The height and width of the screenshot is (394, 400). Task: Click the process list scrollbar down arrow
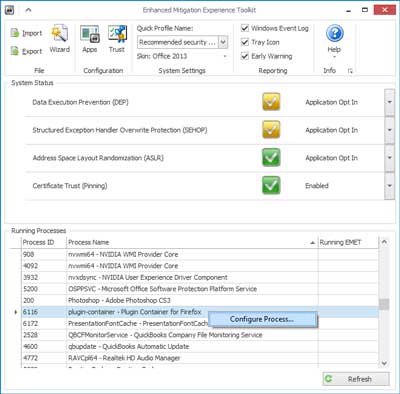pyautogui.click(x=384, y=363)
